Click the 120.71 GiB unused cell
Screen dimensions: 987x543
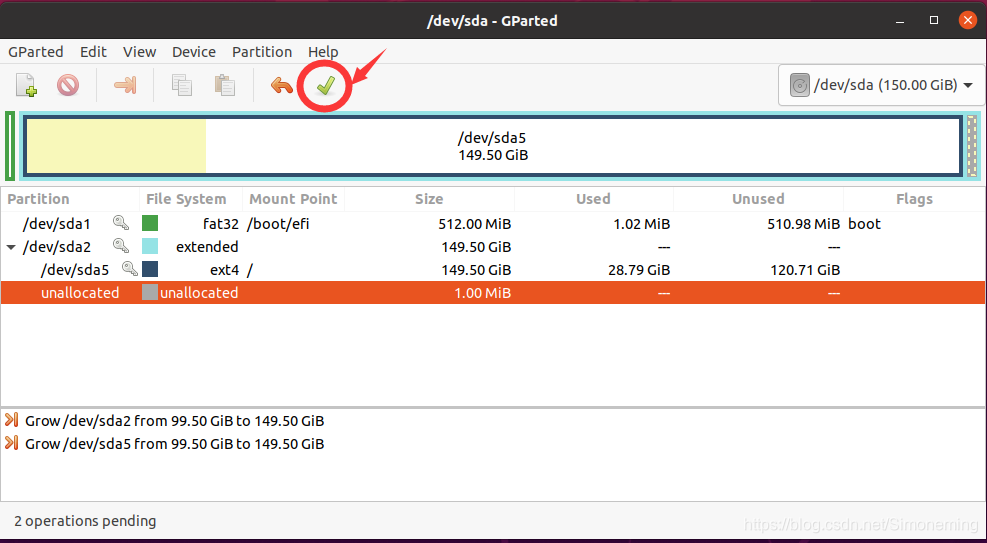tap(805, 270)
